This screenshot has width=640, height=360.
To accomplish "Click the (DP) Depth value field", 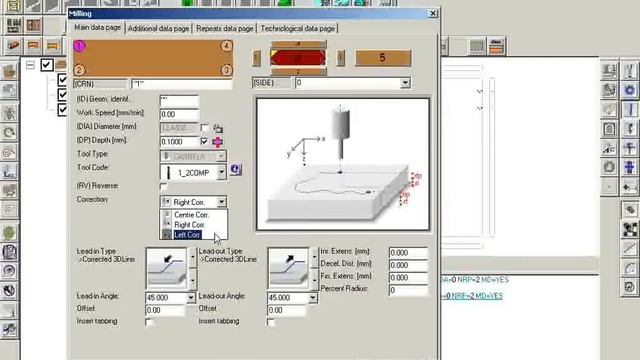I will pos(179,142).
